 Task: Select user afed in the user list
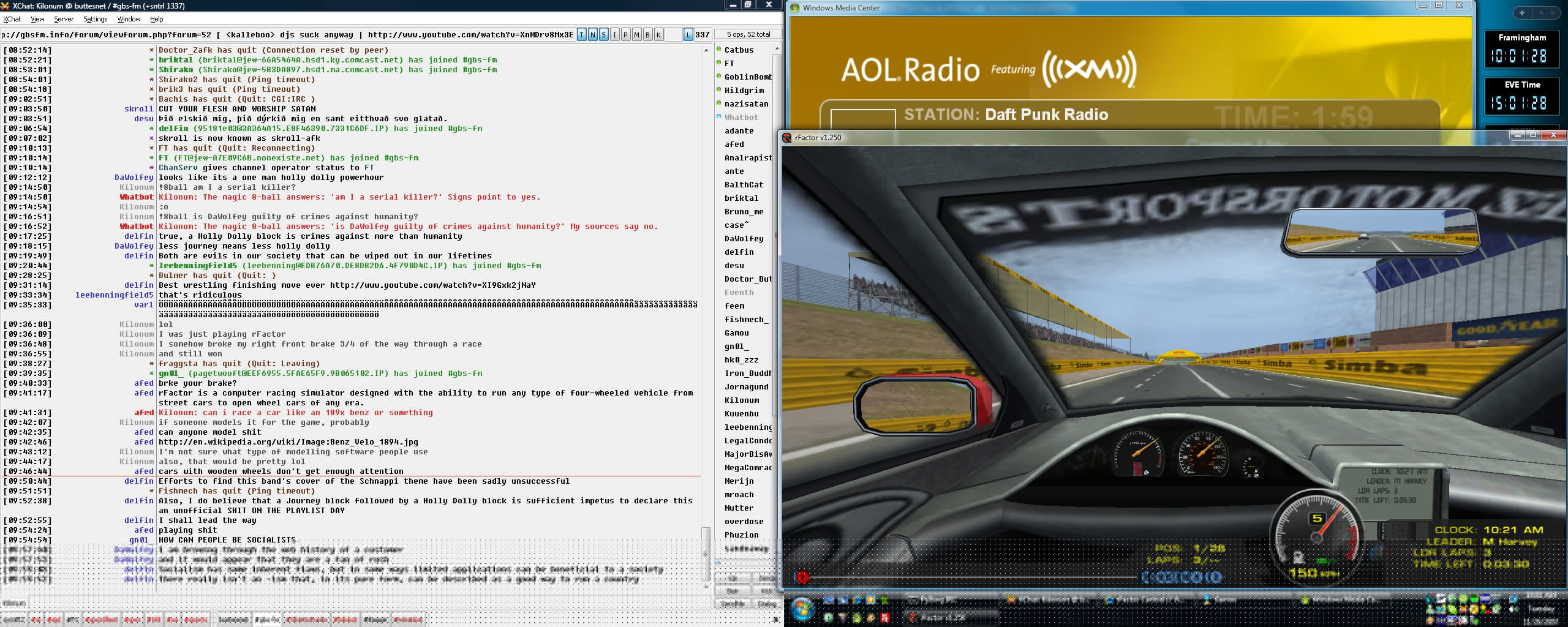coord(734,144)
